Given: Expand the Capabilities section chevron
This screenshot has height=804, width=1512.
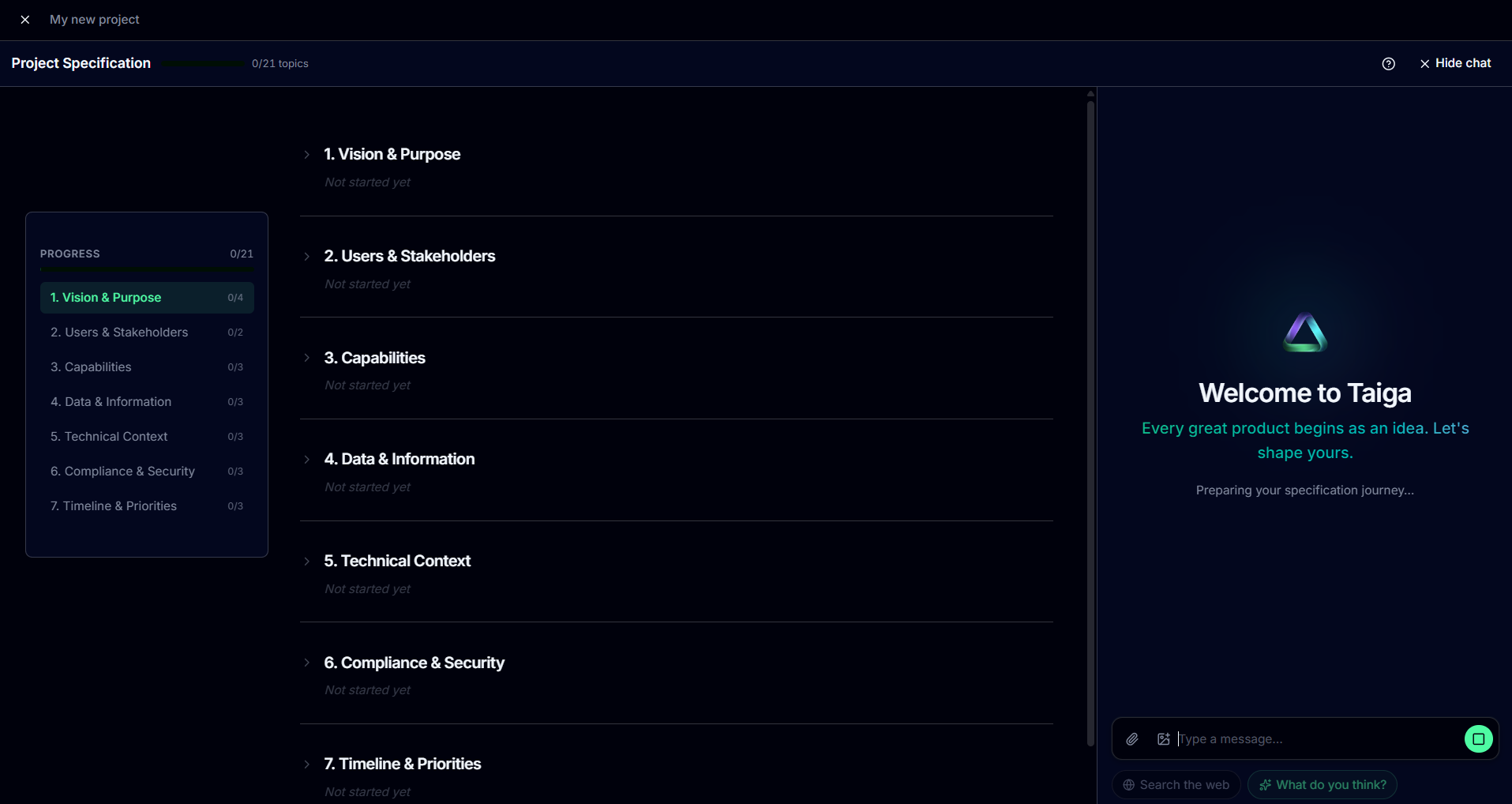Looking at the screenshot, I should [307, 358].
